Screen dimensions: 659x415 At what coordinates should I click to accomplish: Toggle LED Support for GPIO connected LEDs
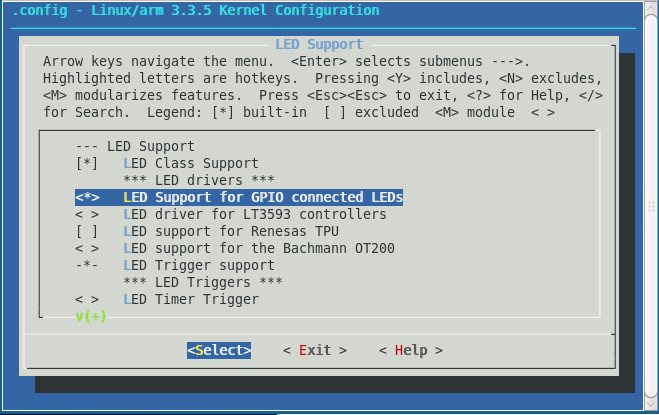coord(239,197)
